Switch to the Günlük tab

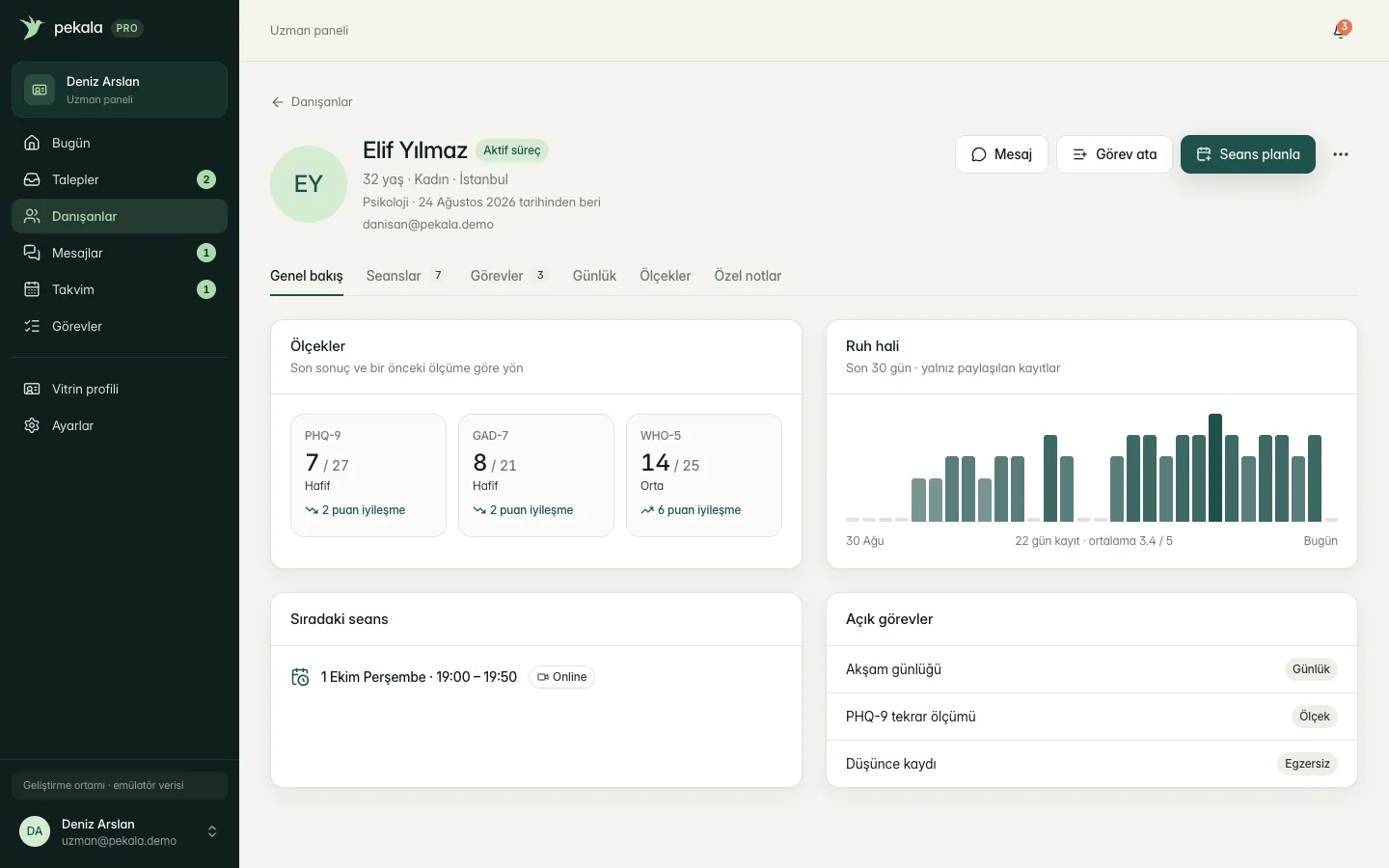(594, 276)
